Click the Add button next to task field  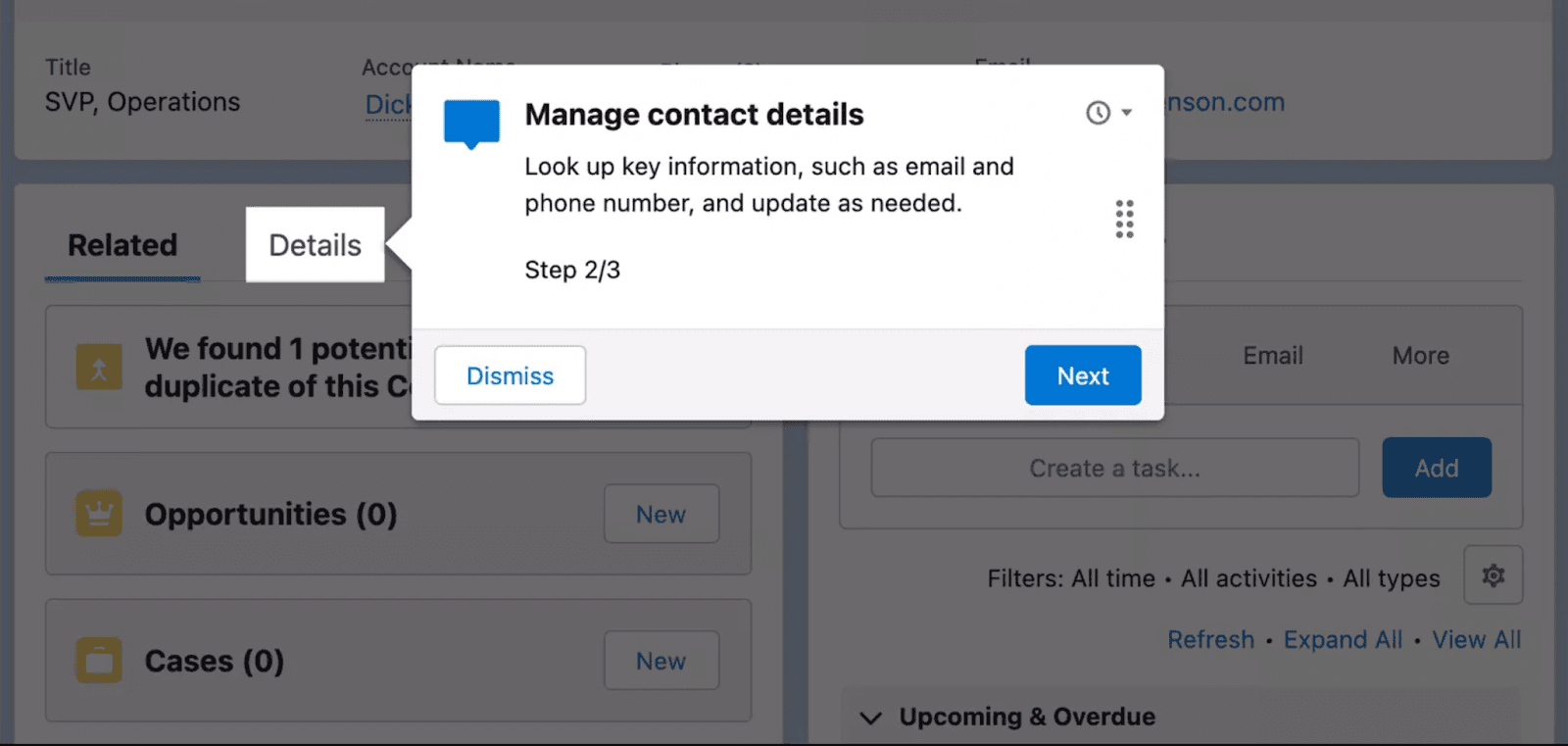pyautogui.click(x=1436, y=468)
